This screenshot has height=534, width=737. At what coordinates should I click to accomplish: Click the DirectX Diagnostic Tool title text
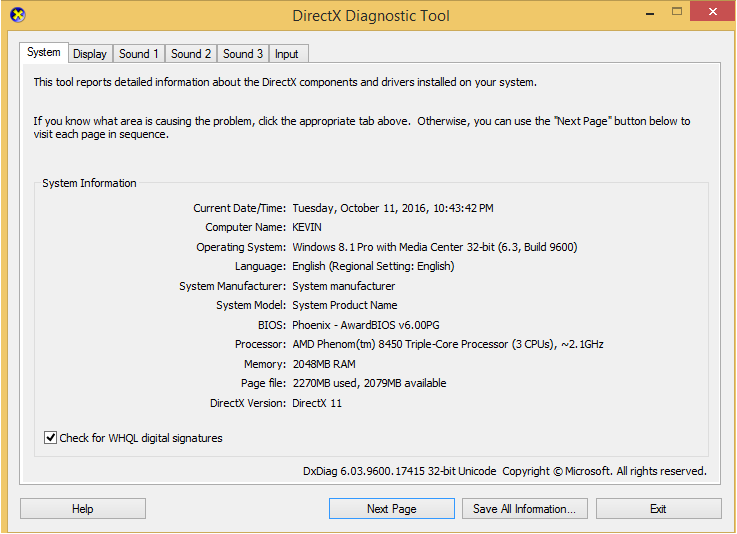click(371, 16)
